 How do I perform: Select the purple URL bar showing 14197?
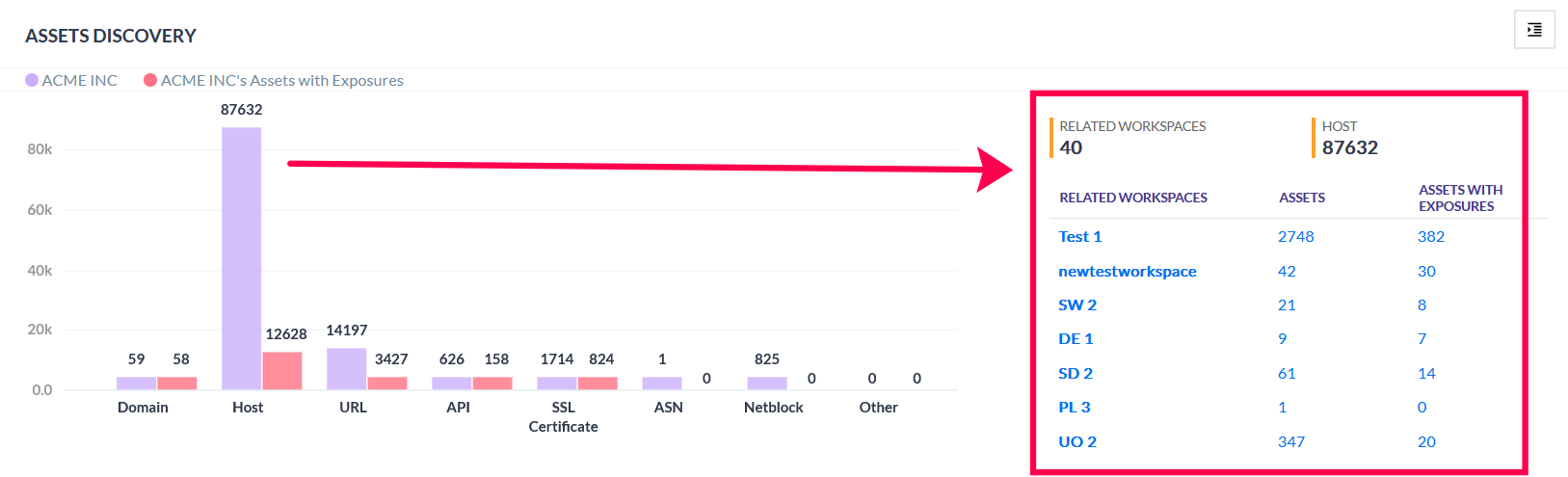(x=346, y=369)
